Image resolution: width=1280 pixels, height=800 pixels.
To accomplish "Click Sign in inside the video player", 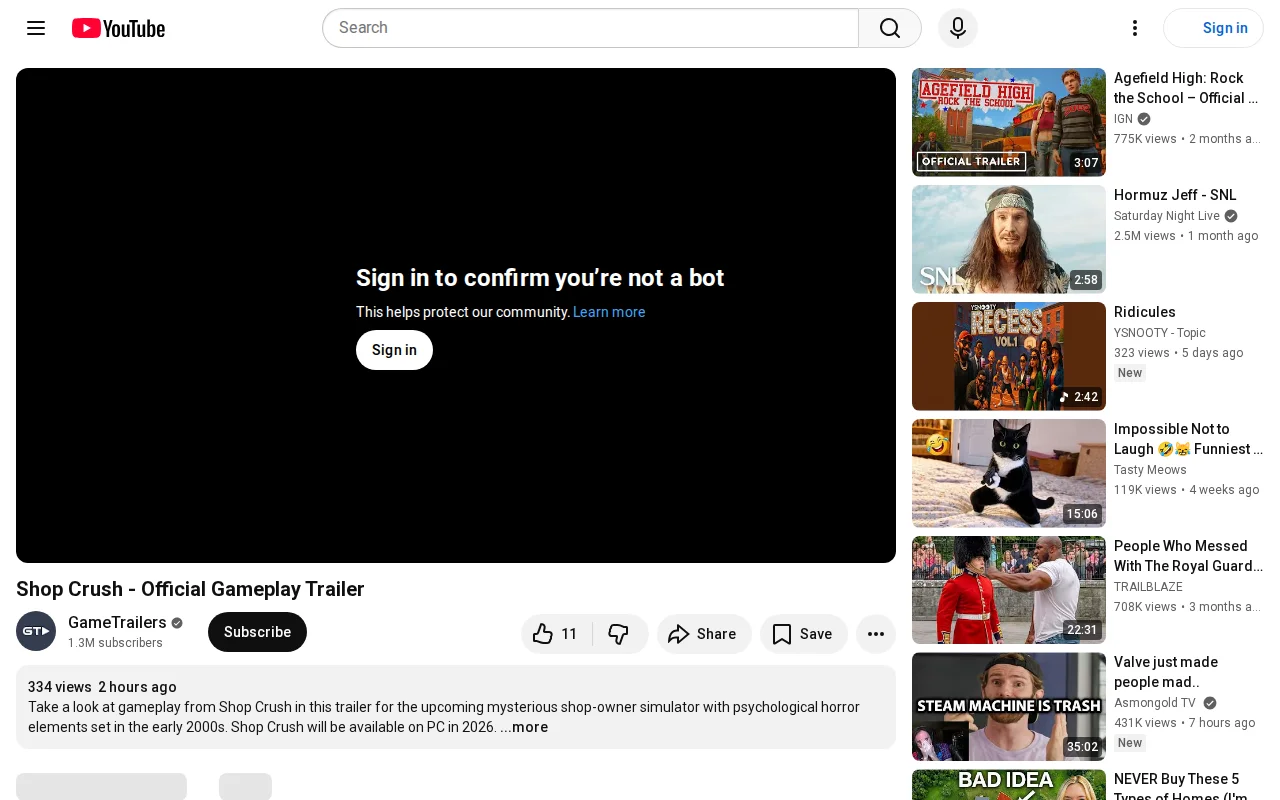I will coord(394,350).
